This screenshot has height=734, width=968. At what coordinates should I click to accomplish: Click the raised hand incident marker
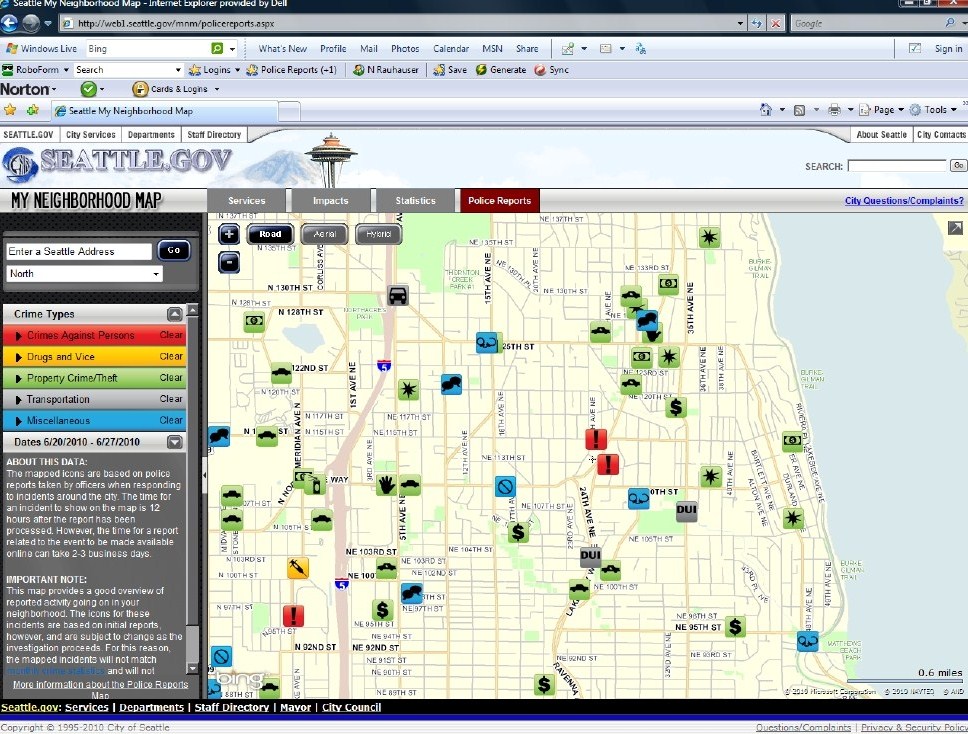(387, 485)
